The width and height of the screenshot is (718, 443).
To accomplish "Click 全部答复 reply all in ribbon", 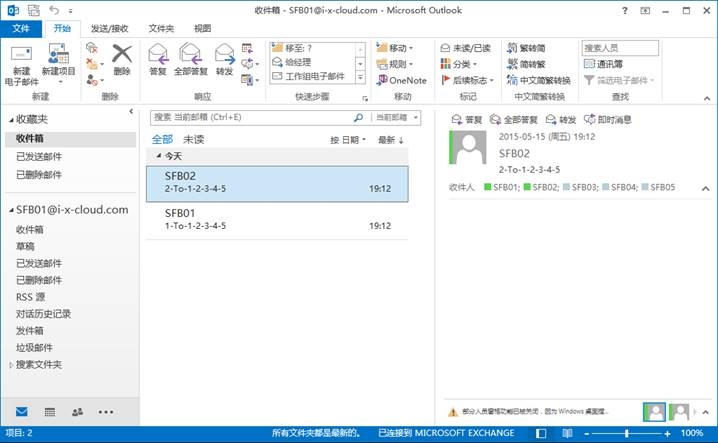I will (190, 60).
